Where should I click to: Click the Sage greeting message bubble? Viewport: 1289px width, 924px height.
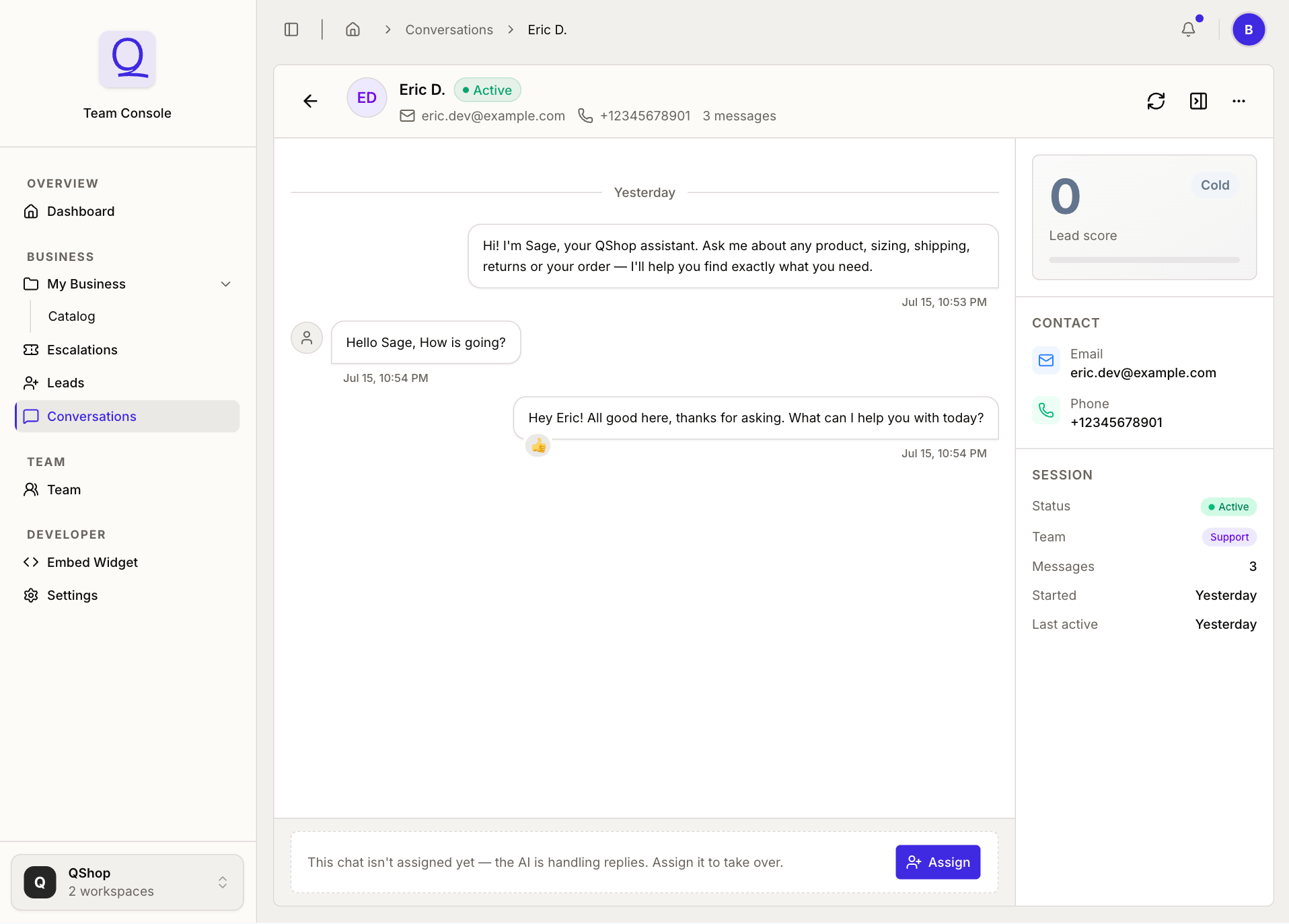[733, 256]
